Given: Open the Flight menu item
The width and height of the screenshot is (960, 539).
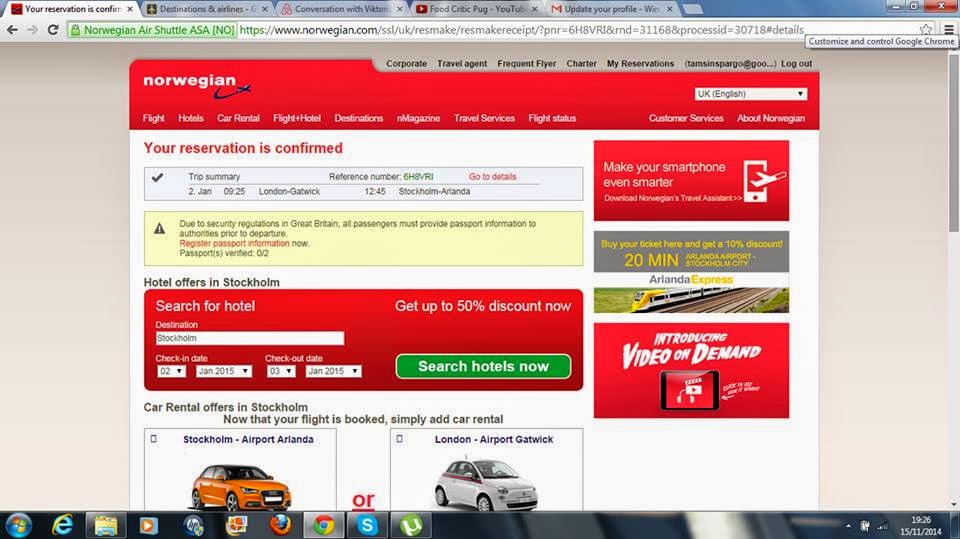Looking at the screenshot, I should pos(154,118).
